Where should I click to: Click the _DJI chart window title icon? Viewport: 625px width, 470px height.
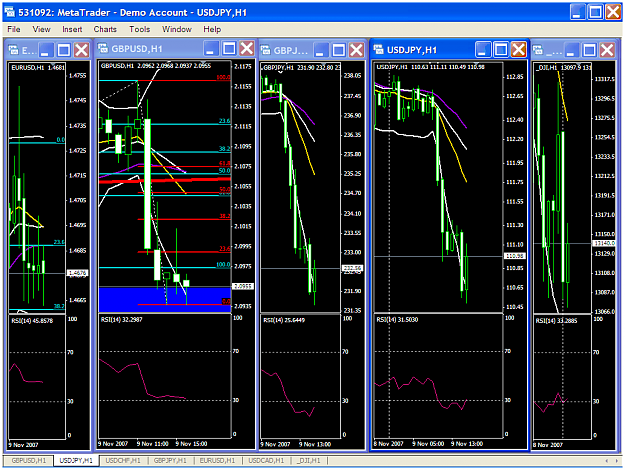point(538,50)
